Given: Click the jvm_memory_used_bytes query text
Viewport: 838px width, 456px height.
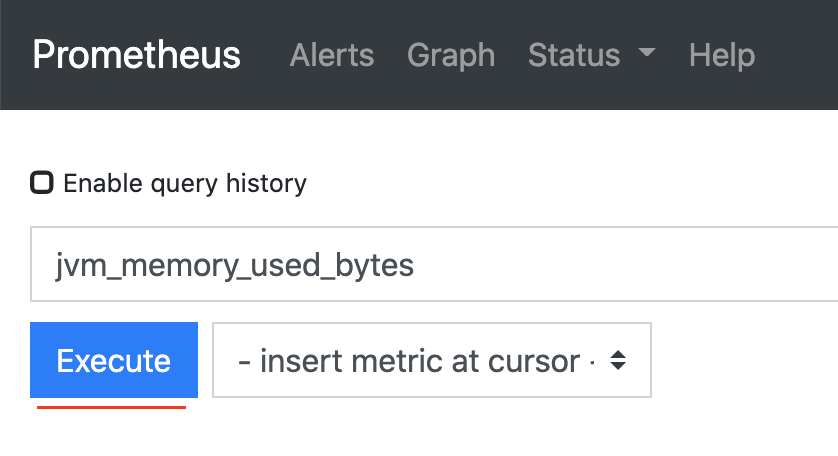Looking at the screenshot, I should point(235,266).
